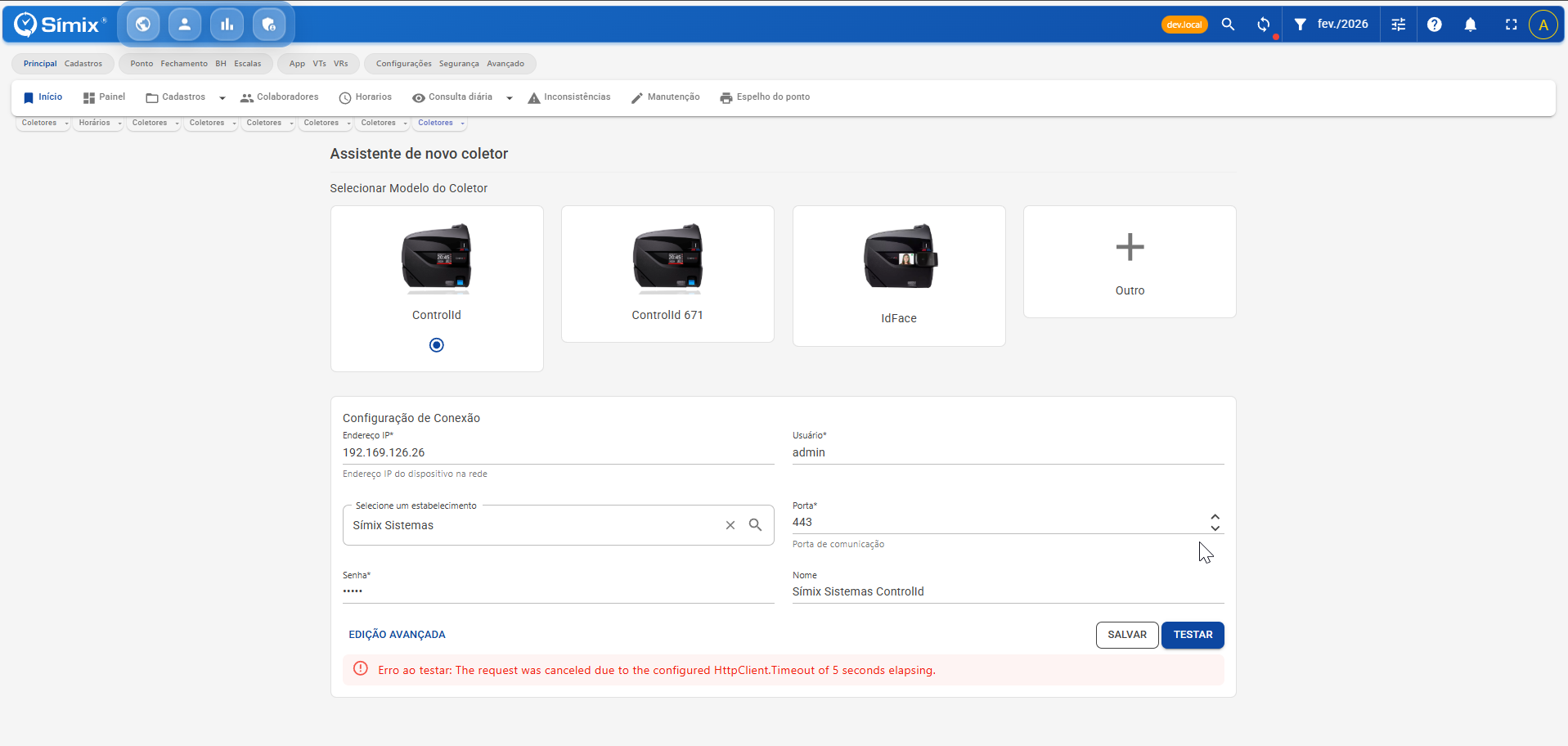Screen dimensions: 1568x746
Task: Open the Fechamento menu
Action: (x=184, y=64)
